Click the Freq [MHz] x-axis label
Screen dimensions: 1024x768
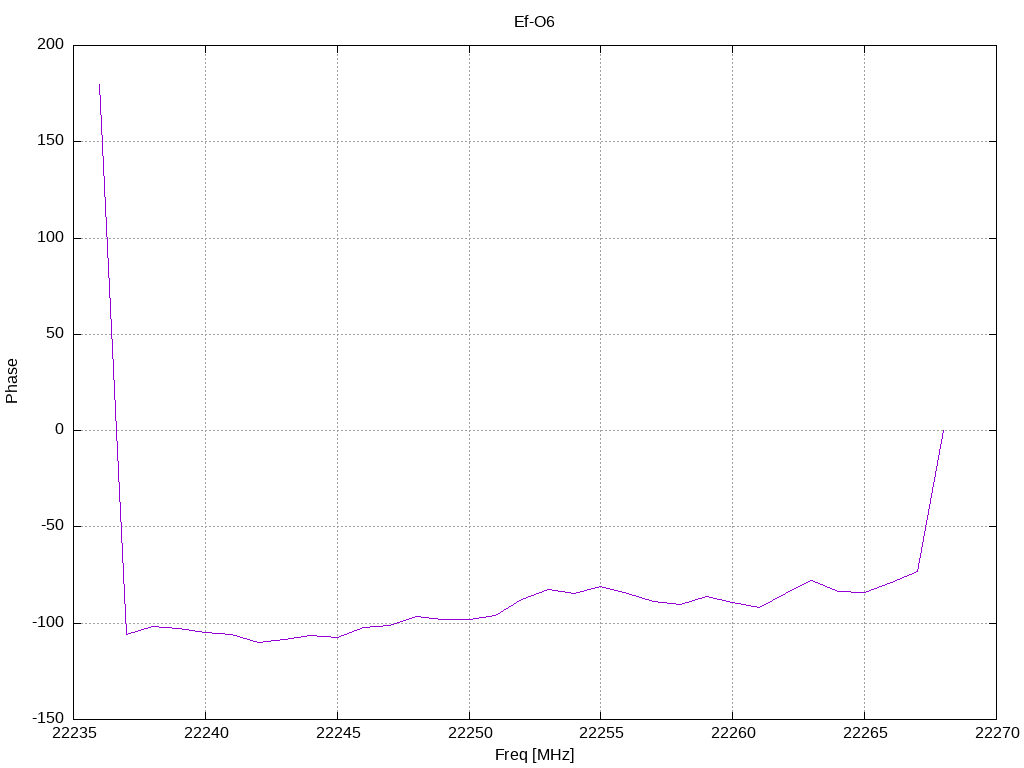tap(534, 755)
